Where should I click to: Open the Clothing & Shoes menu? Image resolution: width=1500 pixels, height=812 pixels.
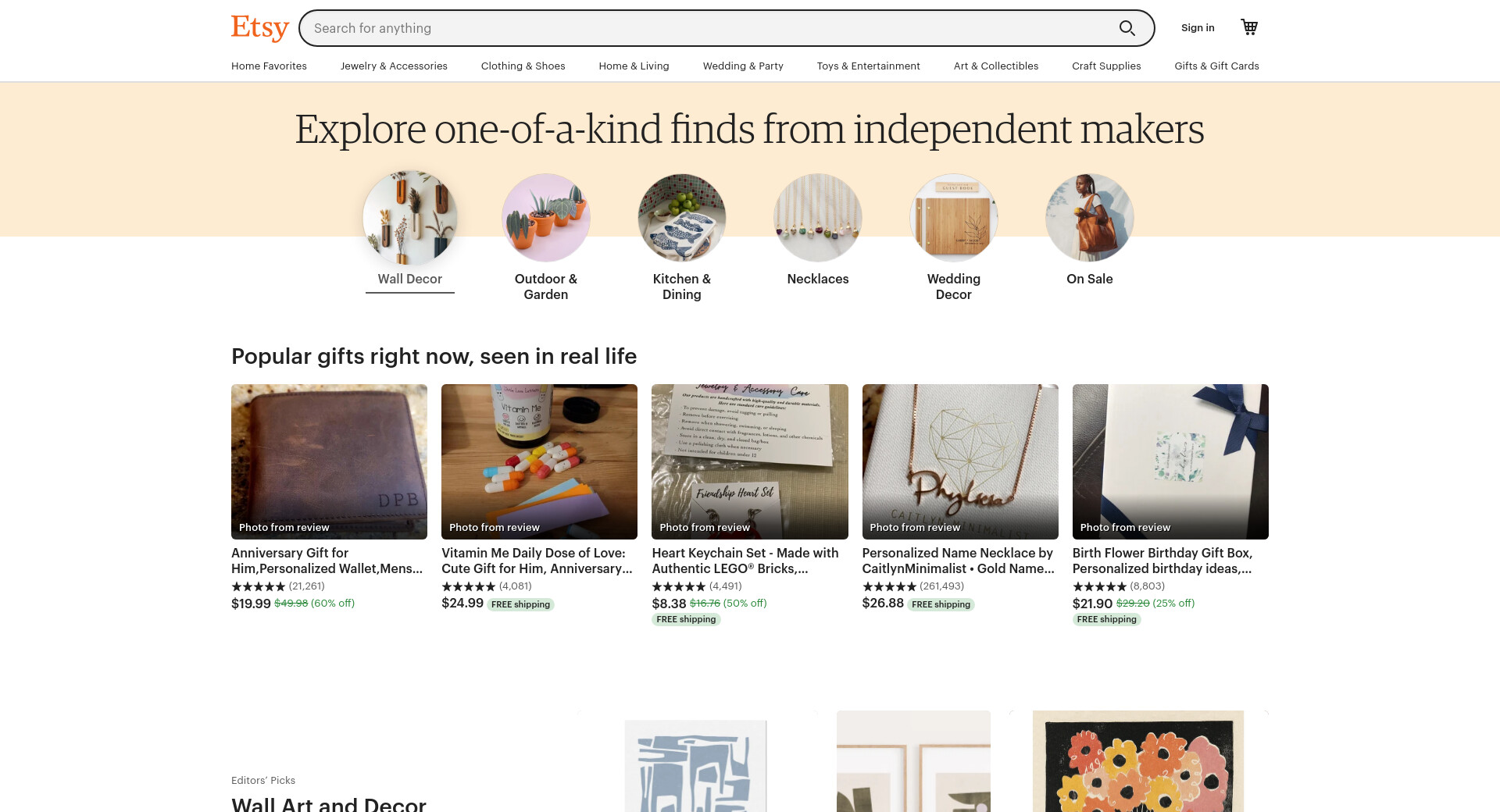(x=523, y=66)
